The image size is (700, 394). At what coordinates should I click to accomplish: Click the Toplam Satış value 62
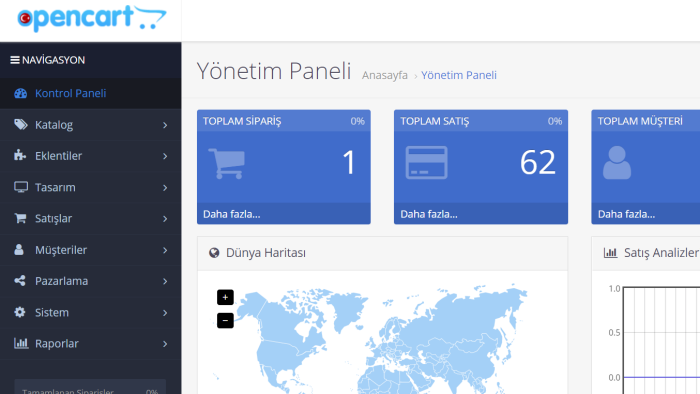click(x=538, y=162)
